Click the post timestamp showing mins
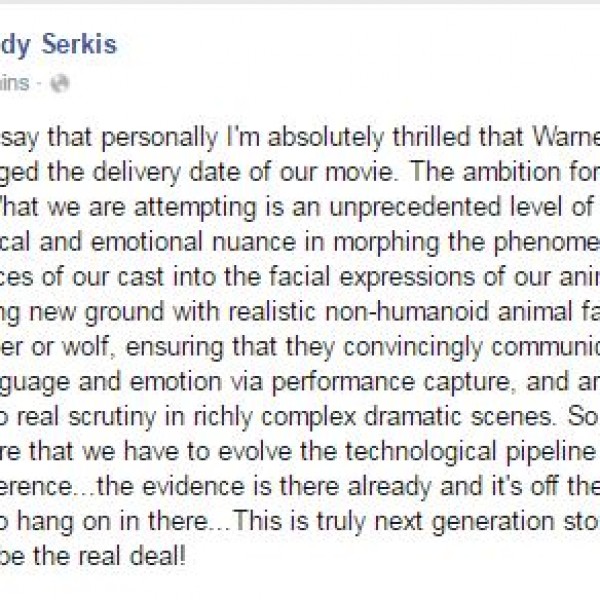600x600 pixels. (x=20, y=84)
